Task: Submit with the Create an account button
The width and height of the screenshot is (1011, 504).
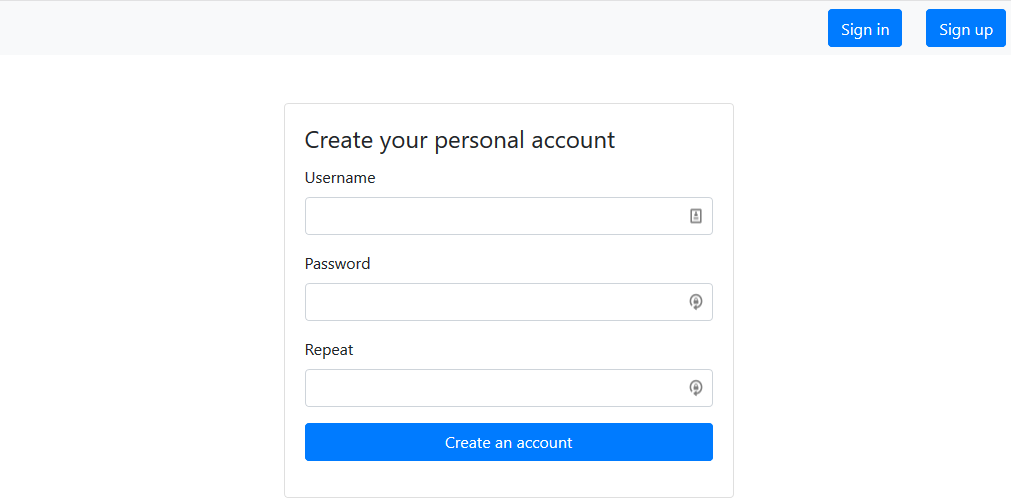Action: (x=508, y=442)
